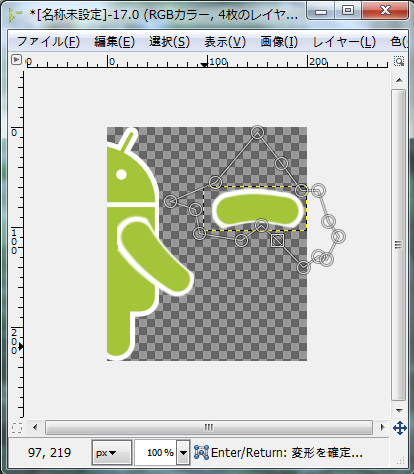Click the rightmost cage control point
This screenshot has width=414, height=474.
338,236
